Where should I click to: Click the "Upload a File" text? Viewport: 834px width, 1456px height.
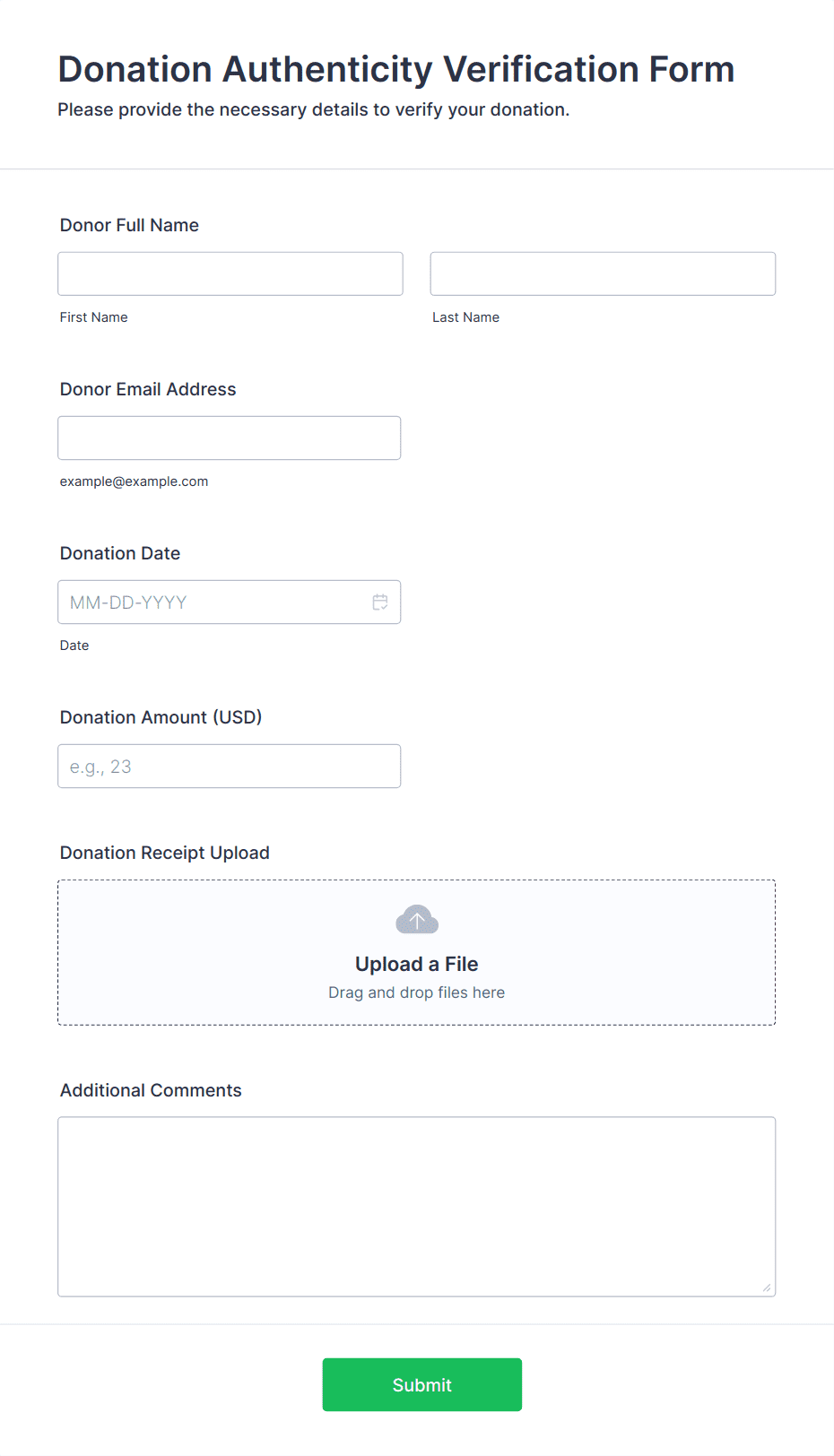pos(417,964)
